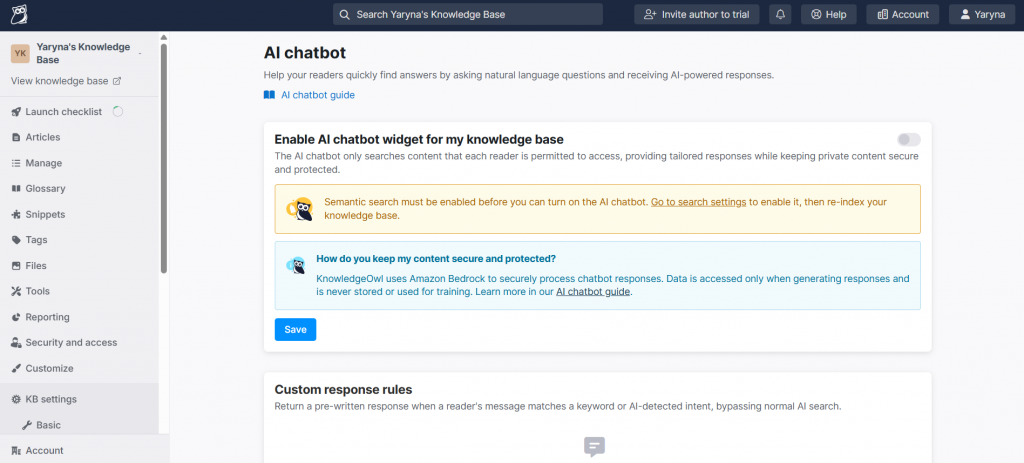
Task: Click the Launch checklist rocket icon
Action: (x=16, y=112)
